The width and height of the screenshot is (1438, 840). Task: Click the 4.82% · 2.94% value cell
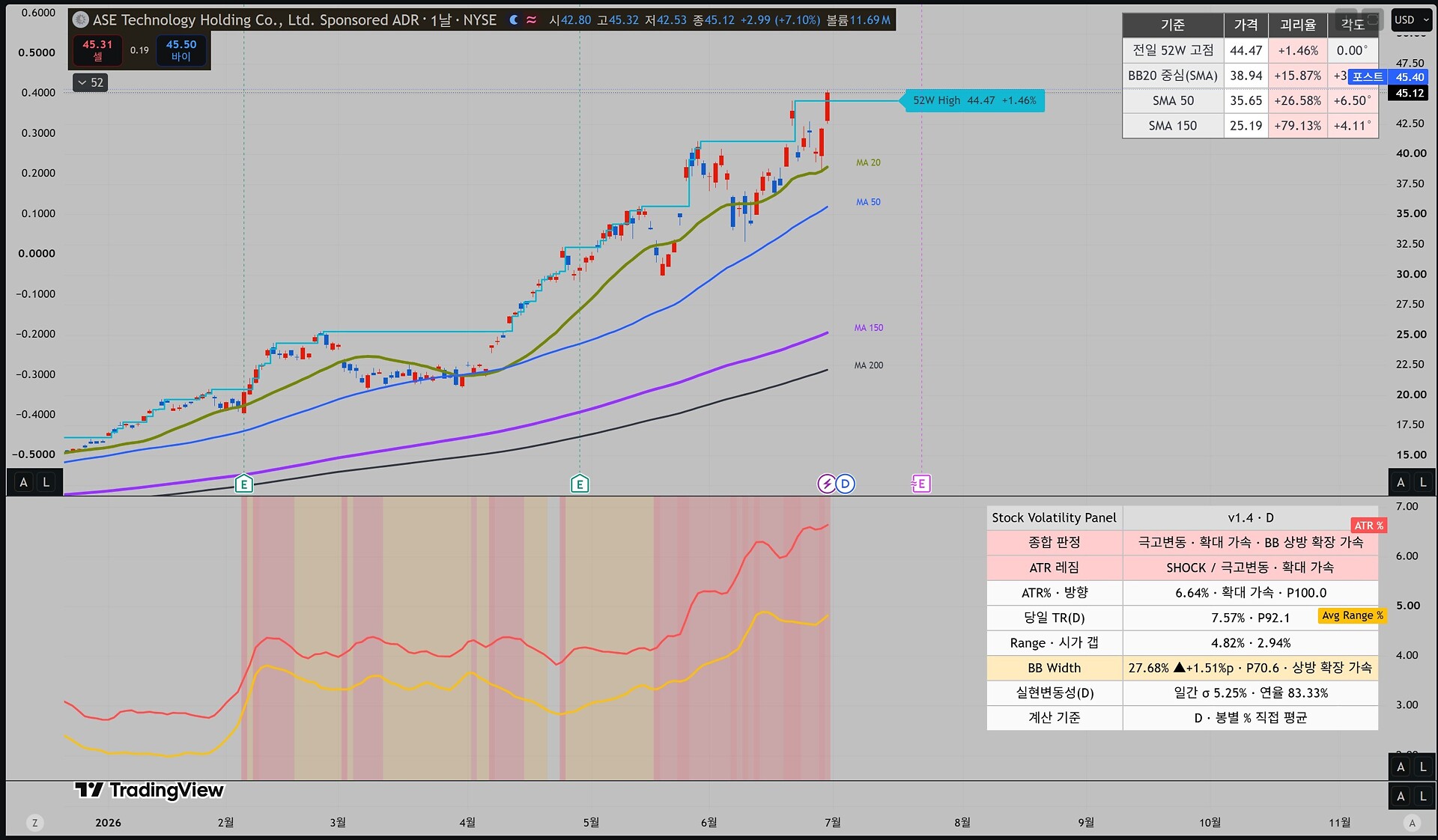pyautogui.click(x=1250, y=642)
